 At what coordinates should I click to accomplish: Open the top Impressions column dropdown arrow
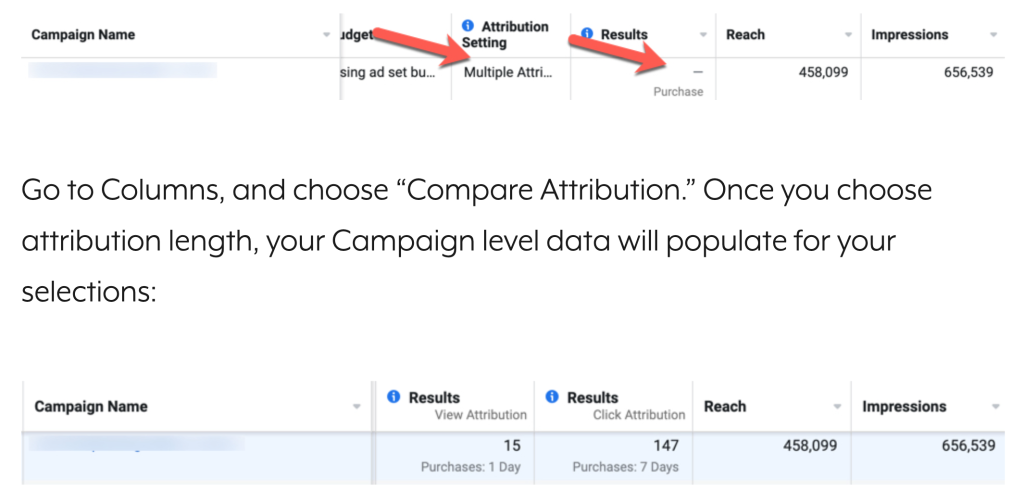[993, 35]
